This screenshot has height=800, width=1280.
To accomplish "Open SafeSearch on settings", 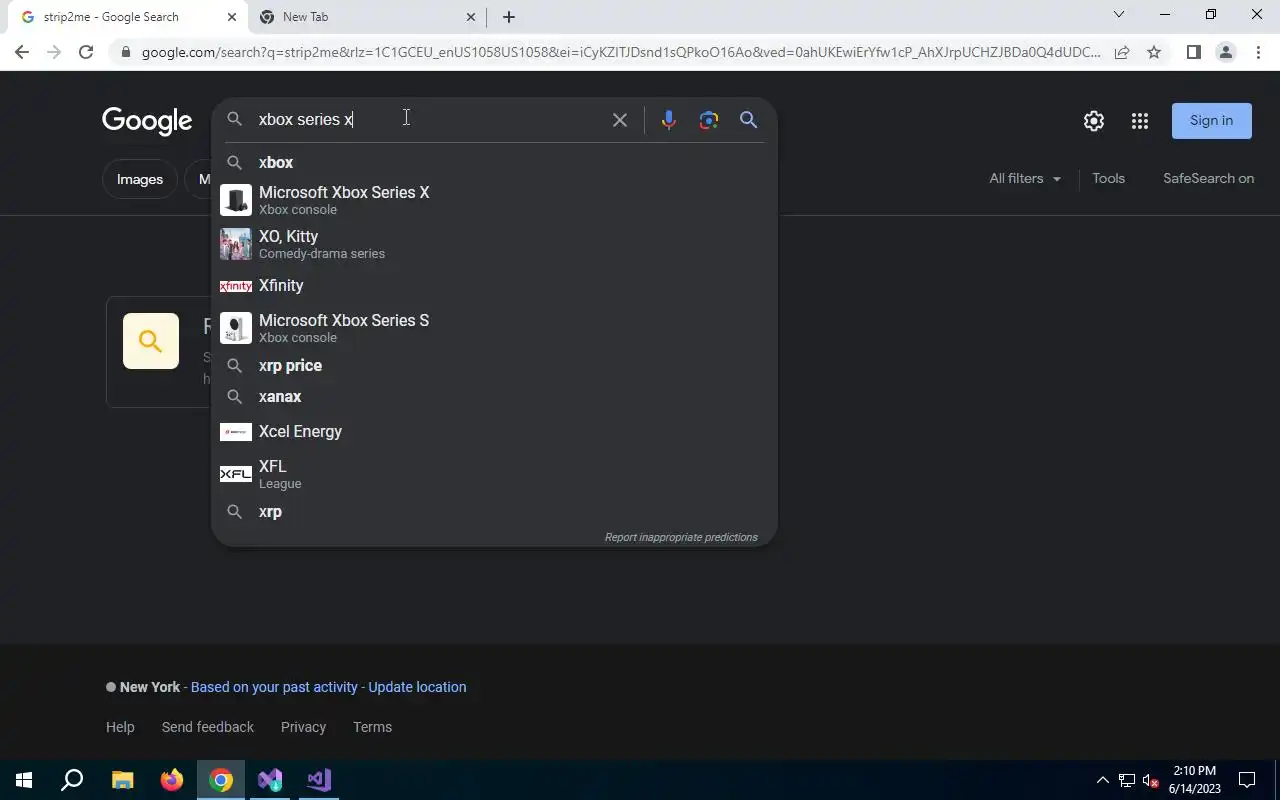I will [x=1208, y=178].
